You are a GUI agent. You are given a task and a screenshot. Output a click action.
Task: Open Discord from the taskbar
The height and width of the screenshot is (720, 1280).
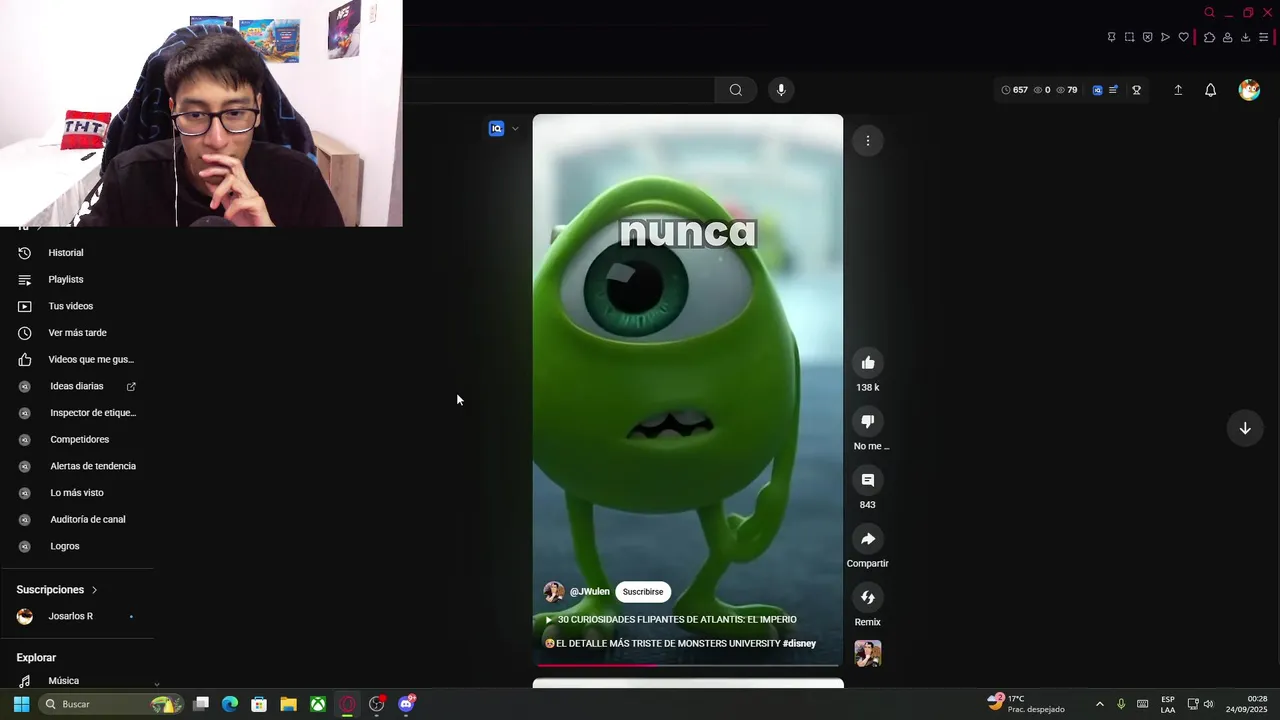point(406,704)
